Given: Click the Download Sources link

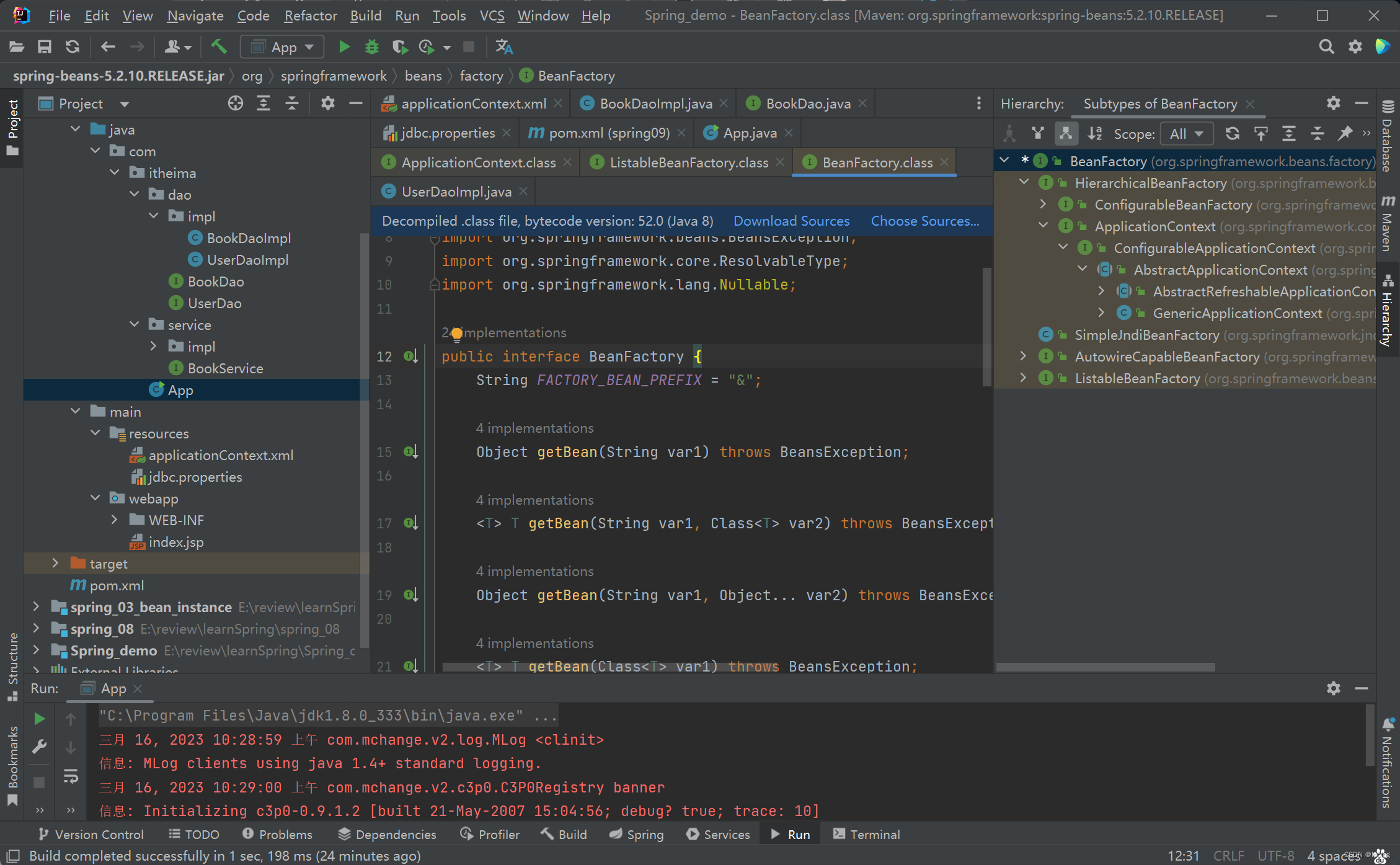Looking at the screenshot, I should click(791, 221).
